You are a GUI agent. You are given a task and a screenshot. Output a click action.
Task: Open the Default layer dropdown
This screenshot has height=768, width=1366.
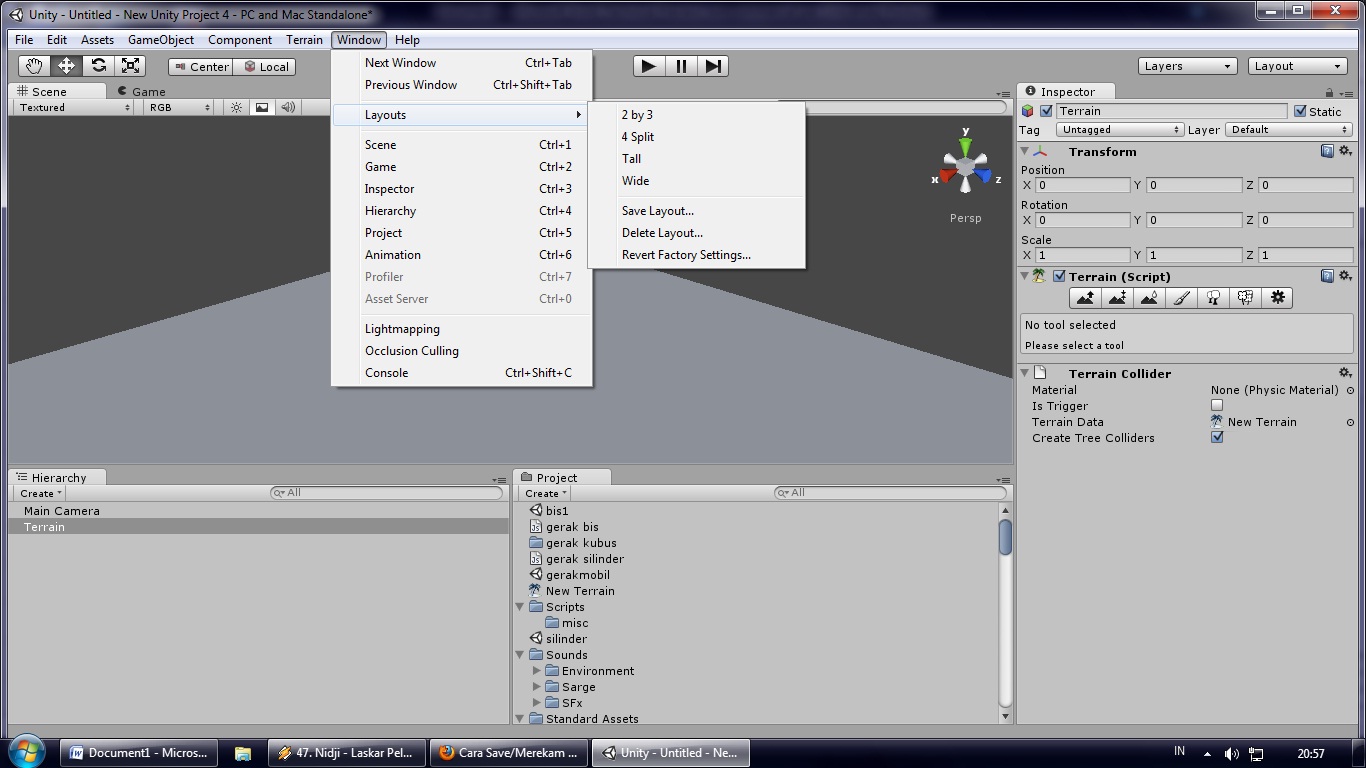[1289, 130]
